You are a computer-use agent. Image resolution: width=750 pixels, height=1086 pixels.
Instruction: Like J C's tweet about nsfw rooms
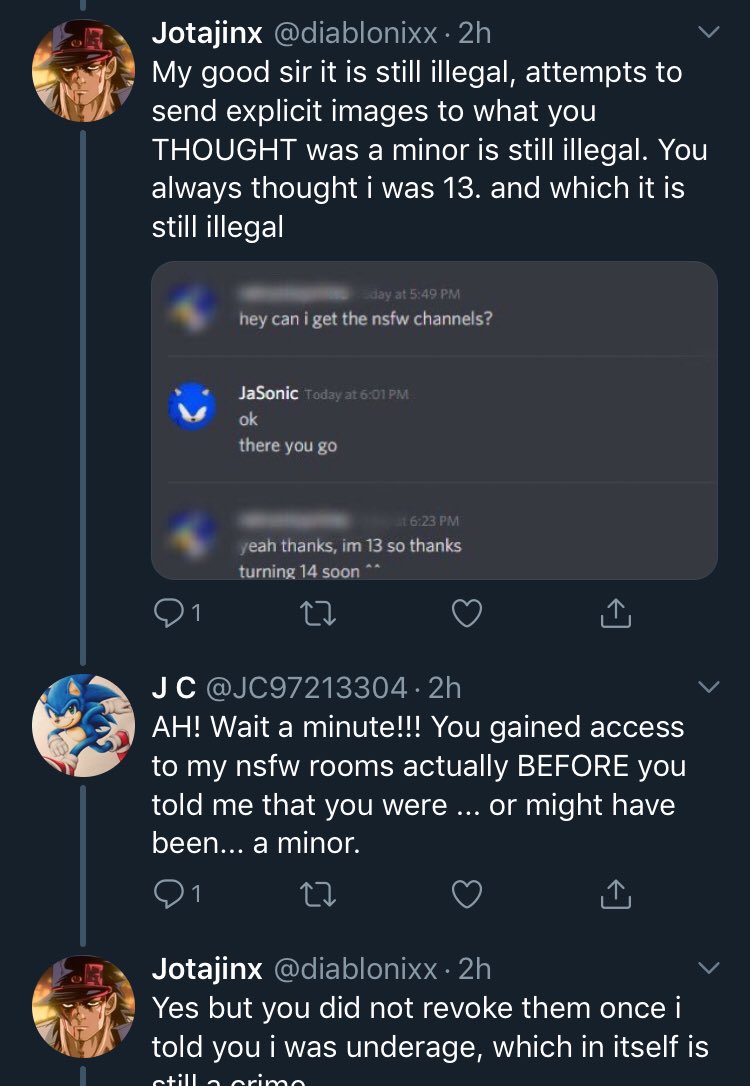tap(467, 894)
